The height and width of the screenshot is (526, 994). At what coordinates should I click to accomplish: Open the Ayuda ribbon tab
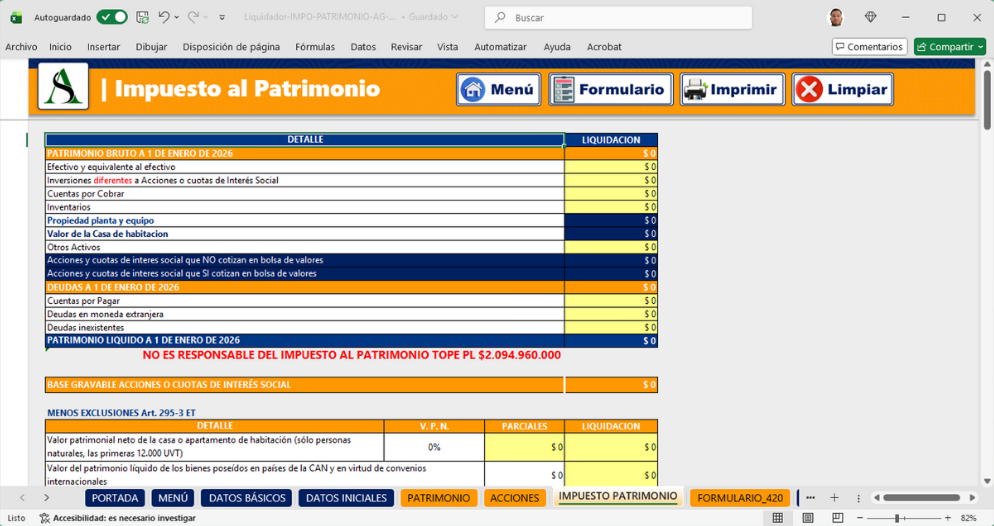click(557, 47)
